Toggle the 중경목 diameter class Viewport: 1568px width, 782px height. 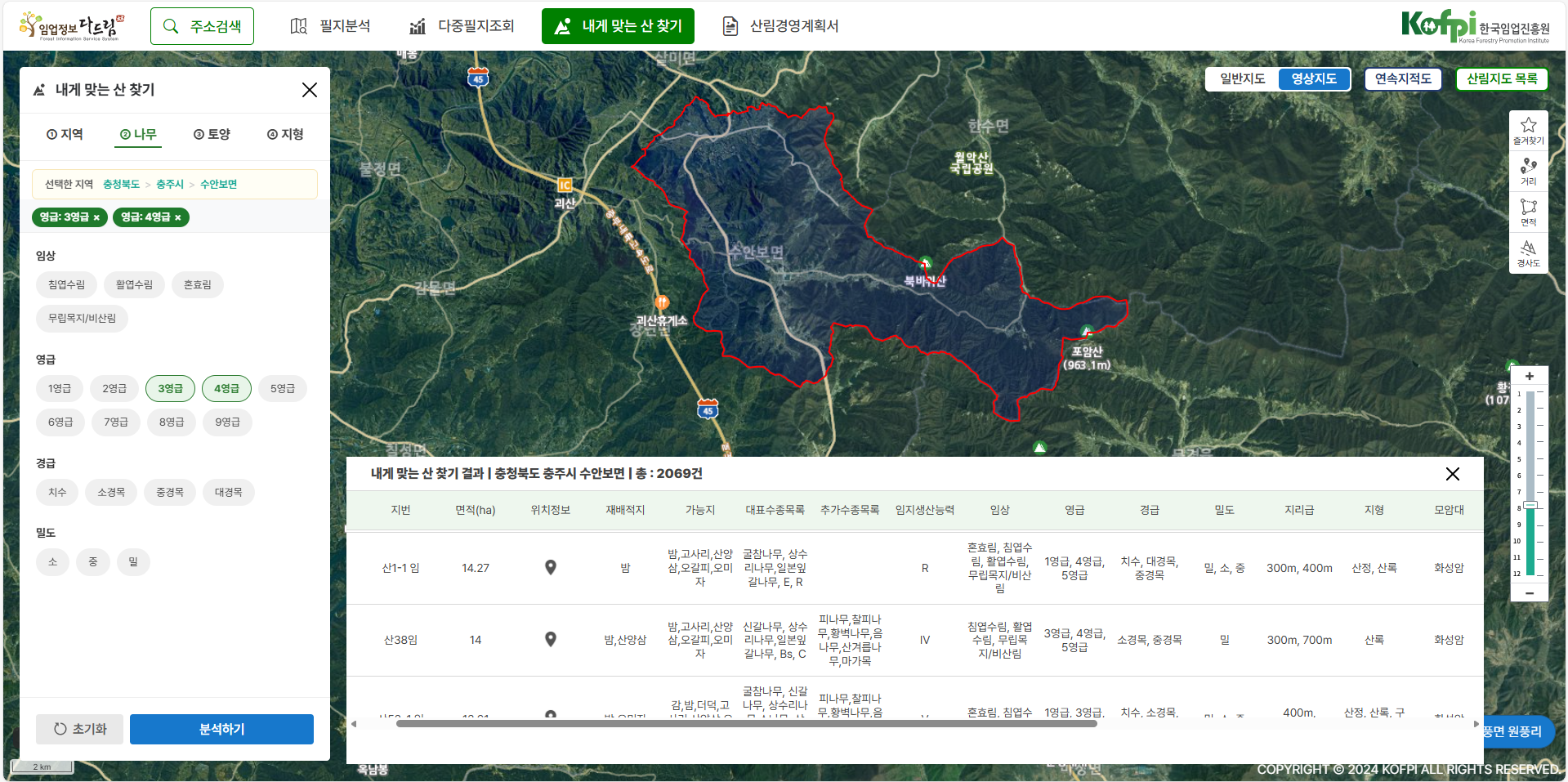point(170,493)
